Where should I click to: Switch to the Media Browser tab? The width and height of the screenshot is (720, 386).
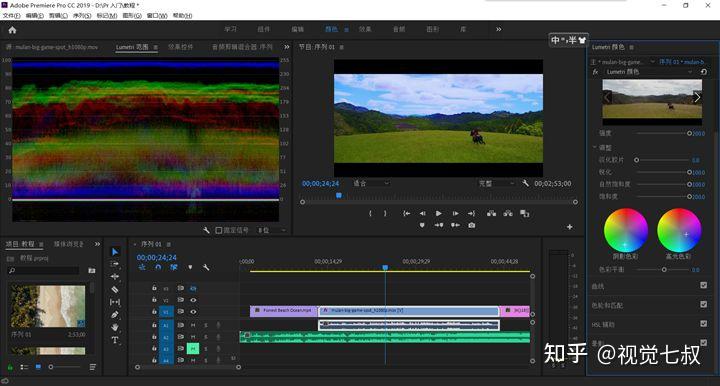tap(69, 244)
